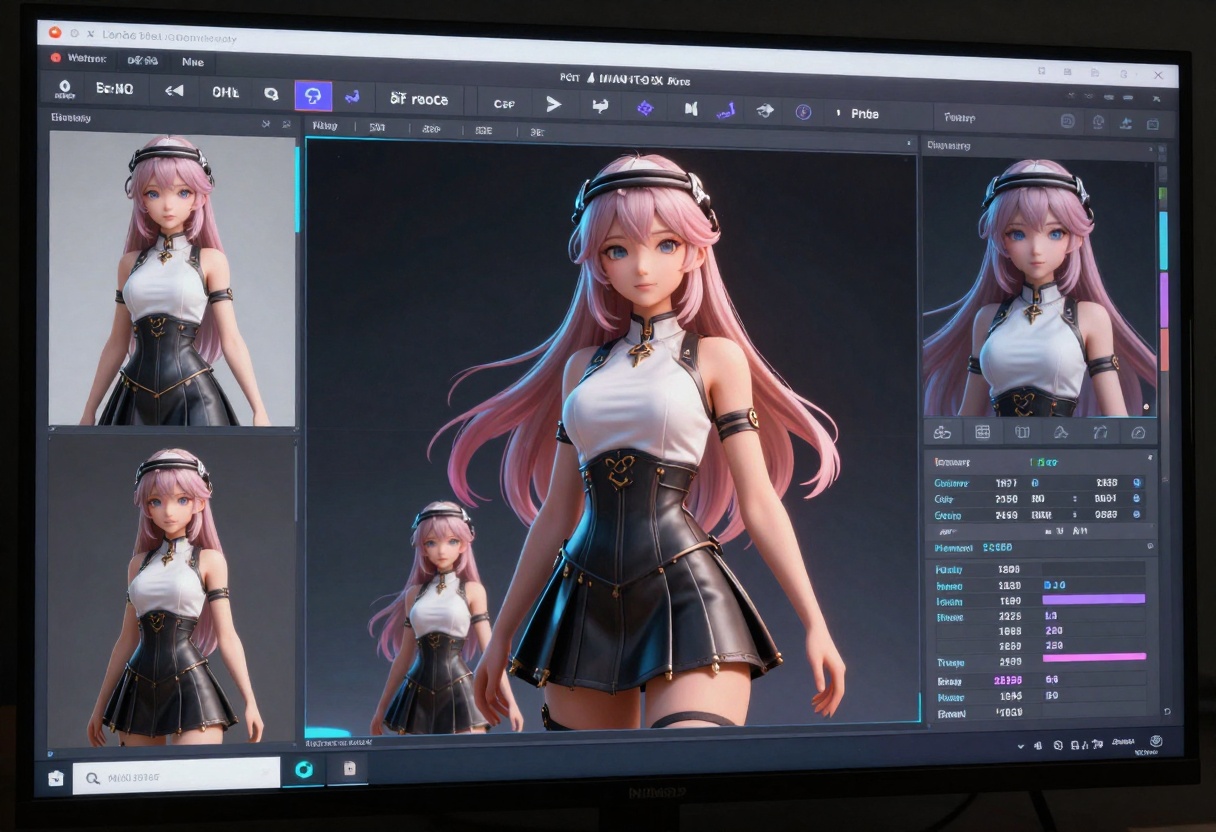The image size is (1216, 832).
Task: Click the OHL toolbar button
Action: click(x=225, y=92)
